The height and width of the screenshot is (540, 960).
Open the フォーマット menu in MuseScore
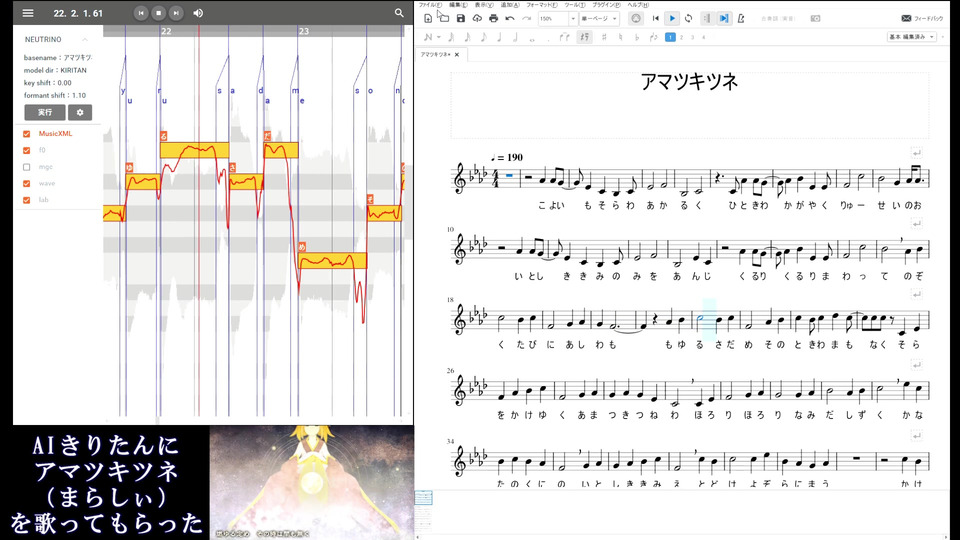pyautogui.click(x=541, y=5)
